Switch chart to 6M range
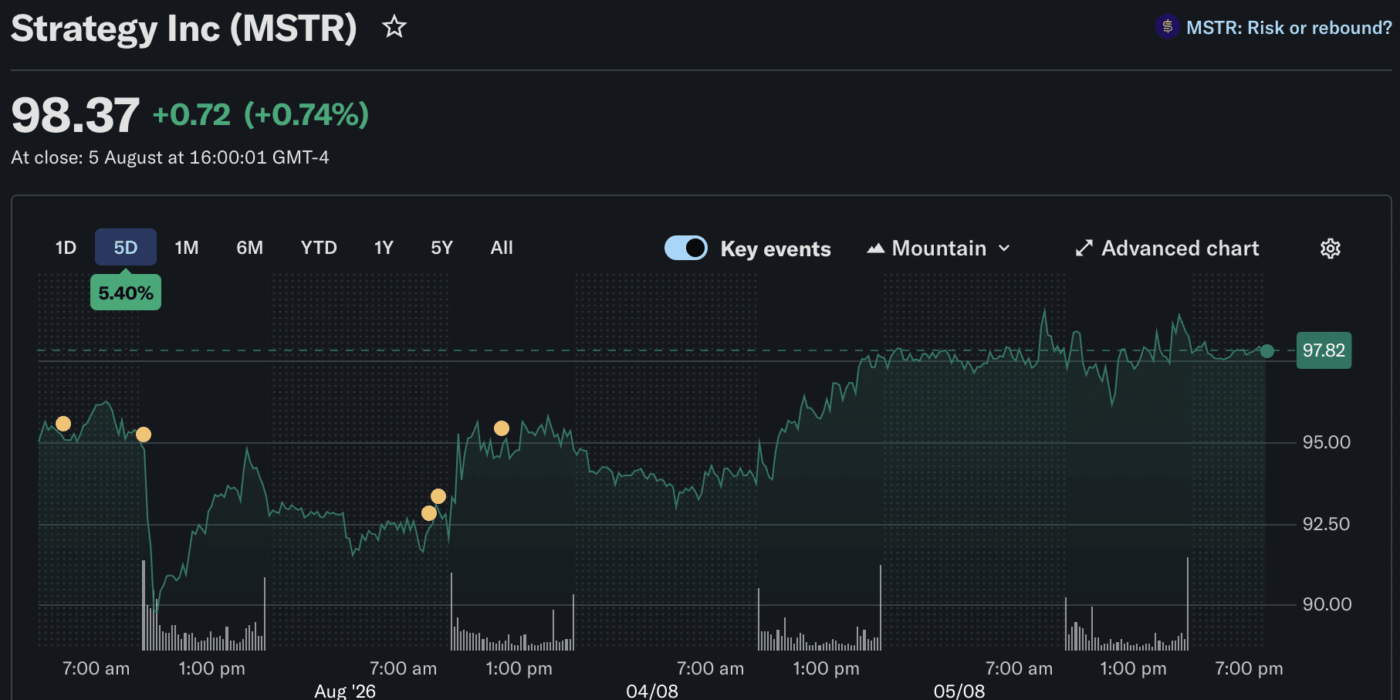Image resolution: width=1400 pixels, height=700 pixels. 249,247
